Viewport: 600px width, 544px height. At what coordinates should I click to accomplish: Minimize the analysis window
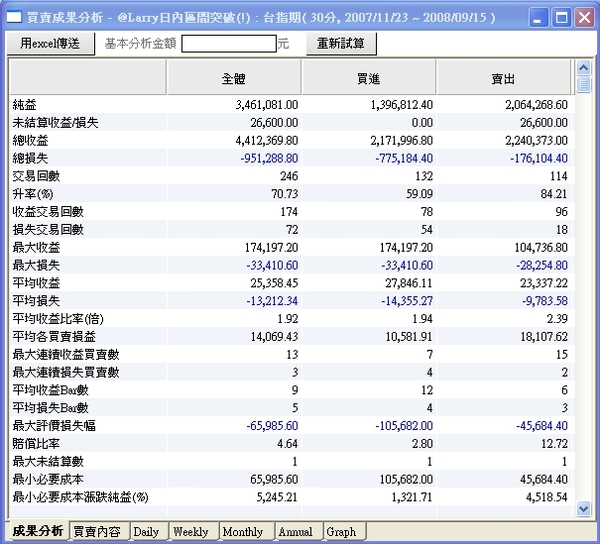pyautogui.click(x=538, y=18)
